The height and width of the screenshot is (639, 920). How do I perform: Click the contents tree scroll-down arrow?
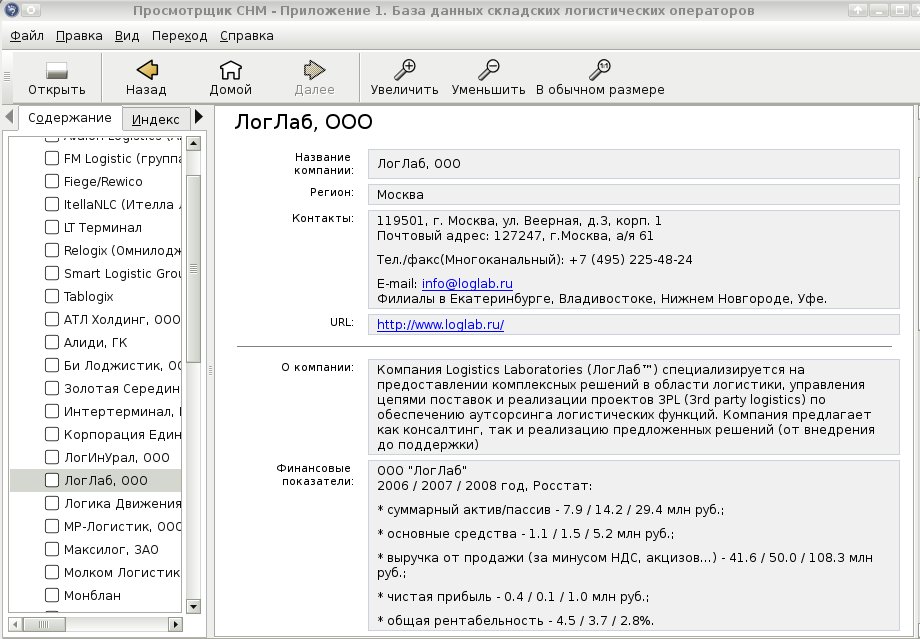[193, 606]
